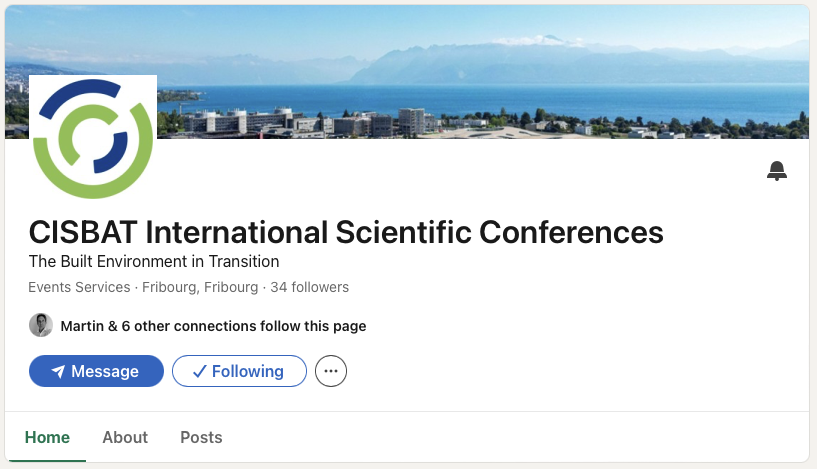Click the Built Environment in Transition tagline
This screenshot has width=817, height=469.
click(x=154, y=262)
